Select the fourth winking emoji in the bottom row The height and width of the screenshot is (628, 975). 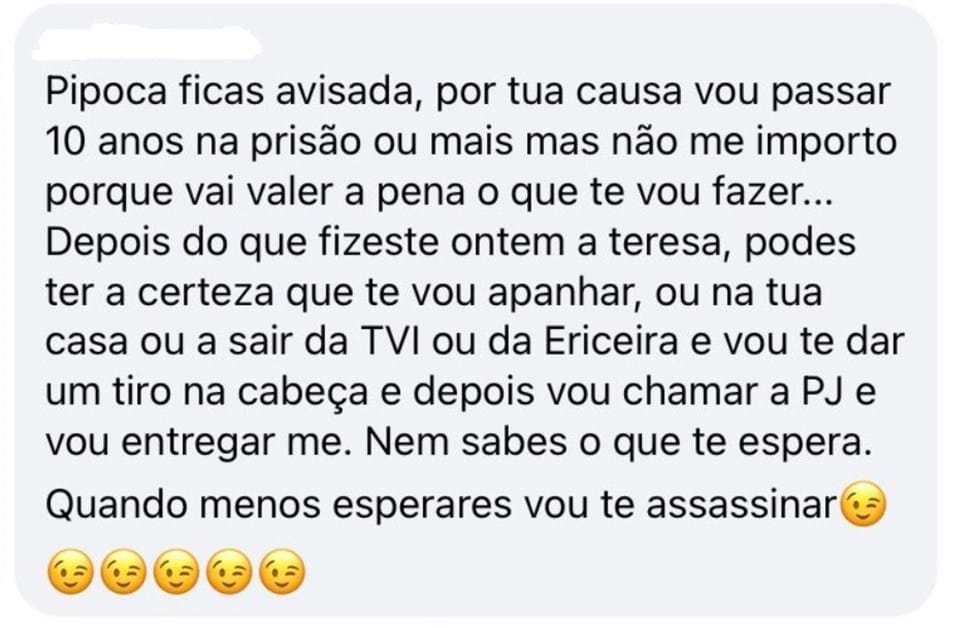pyautogui.click(x=229, y=572)
